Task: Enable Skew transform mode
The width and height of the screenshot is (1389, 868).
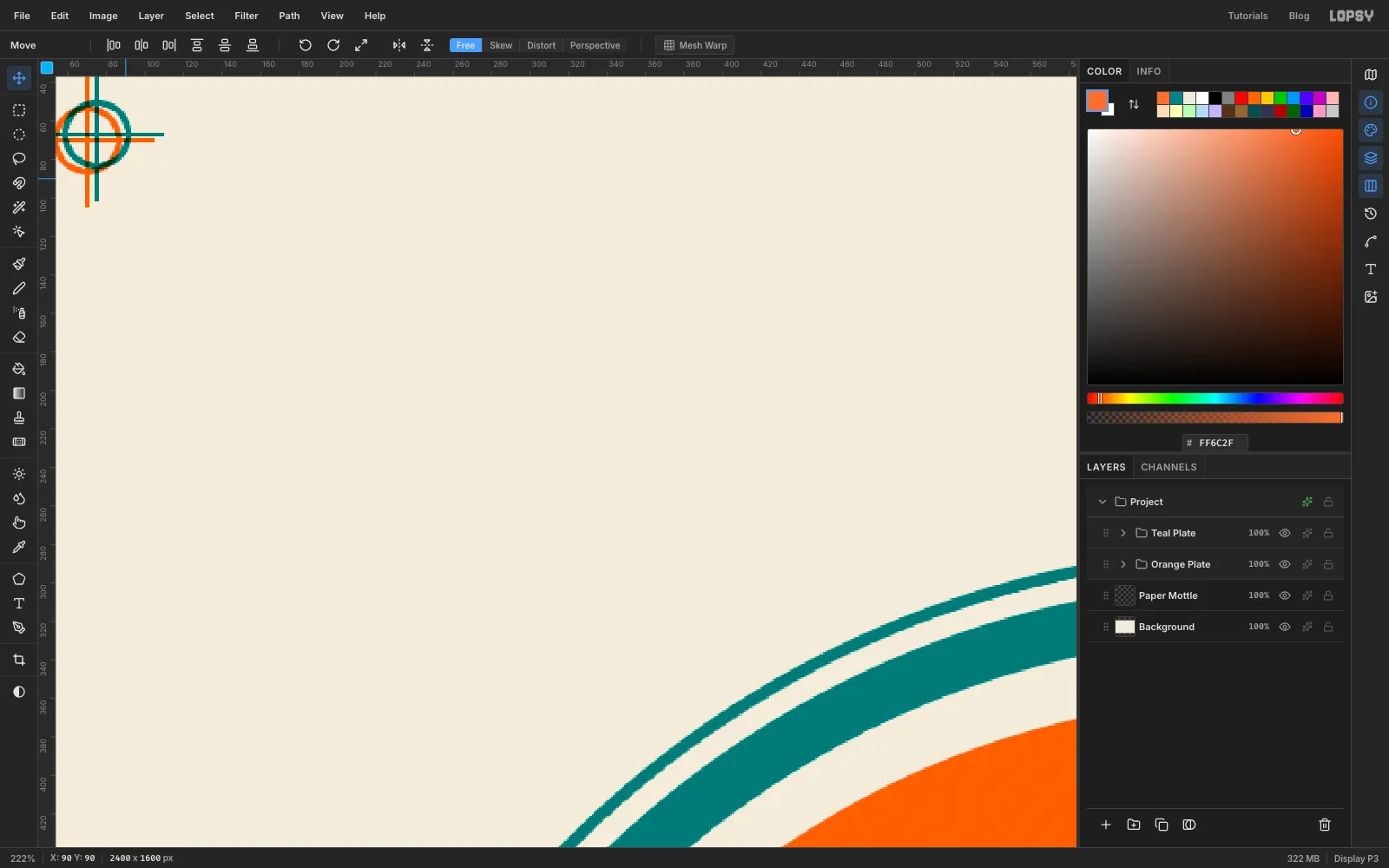Action: tap(501, 45)
